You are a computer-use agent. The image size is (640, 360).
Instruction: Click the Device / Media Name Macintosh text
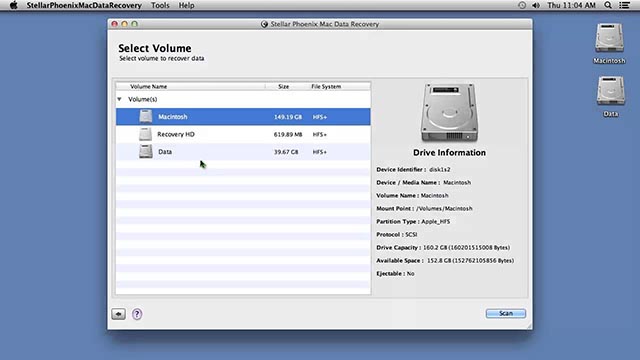pyautogui.click(x=423, y=182)
